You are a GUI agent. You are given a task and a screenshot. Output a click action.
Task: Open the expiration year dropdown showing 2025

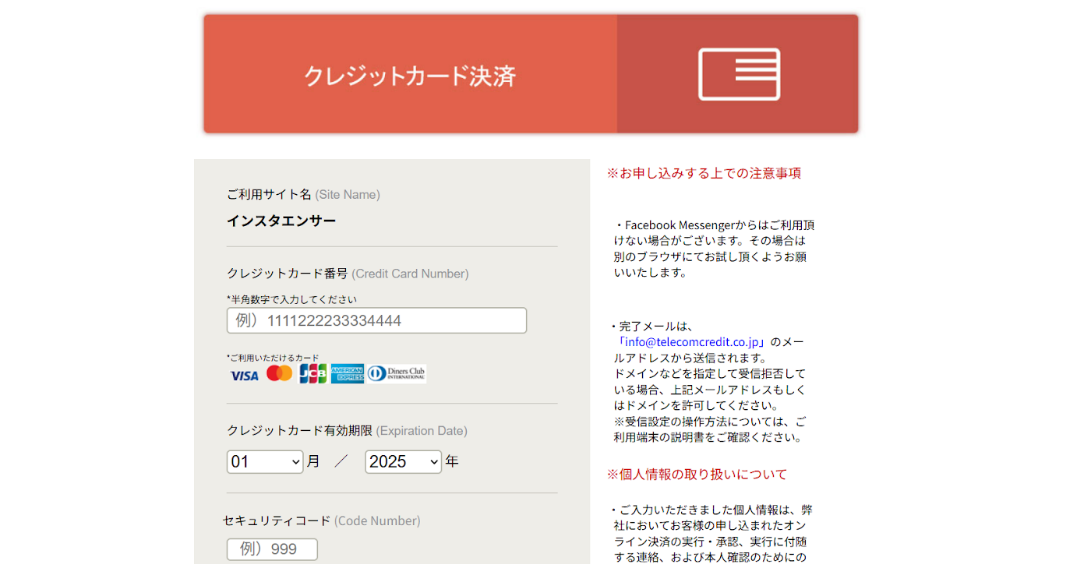(x=402, y=462)
